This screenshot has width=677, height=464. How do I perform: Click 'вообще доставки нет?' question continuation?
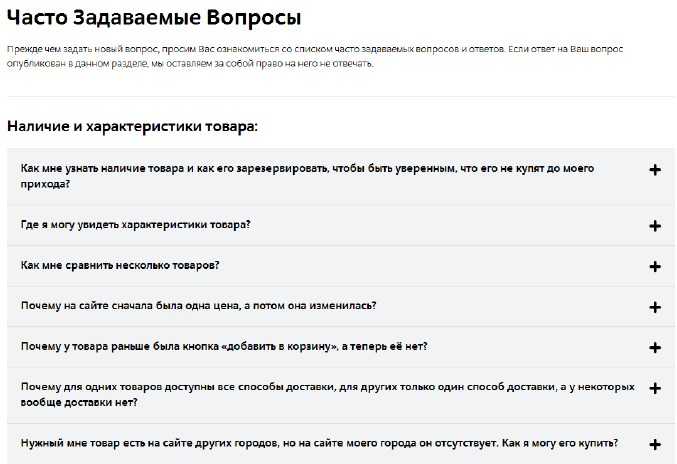coord(79,403)
